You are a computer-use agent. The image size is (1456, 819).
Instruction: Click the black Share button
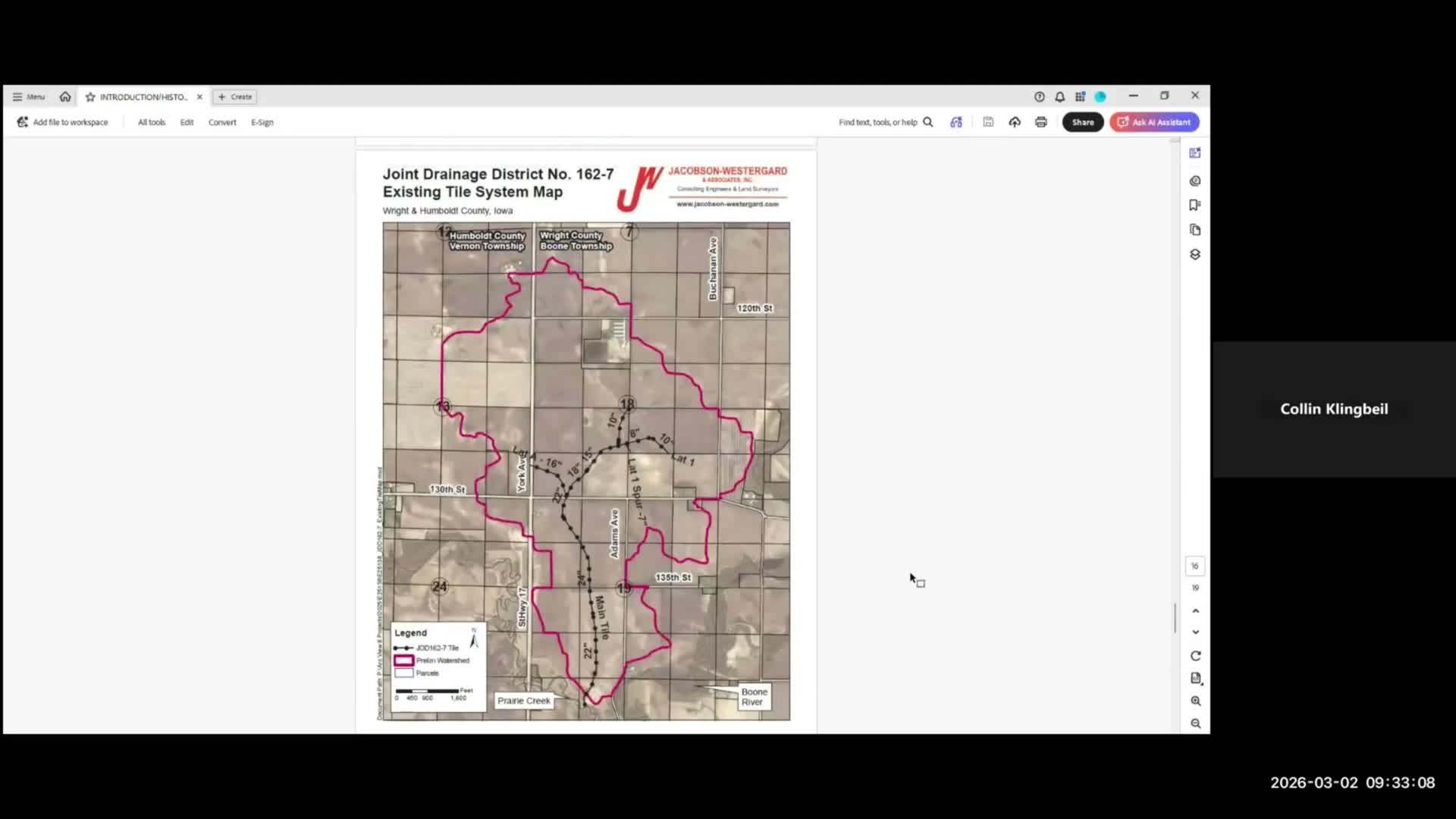click(x=1082, y=122)
